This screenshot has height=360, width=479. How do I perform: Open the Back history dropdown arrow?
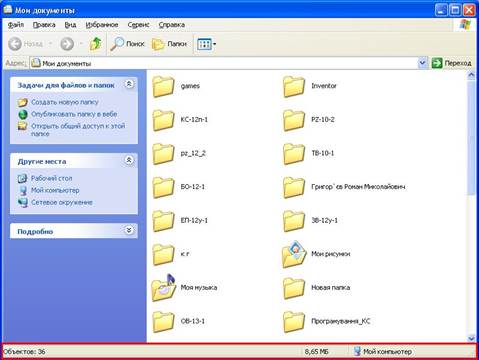tap(50, 44)
